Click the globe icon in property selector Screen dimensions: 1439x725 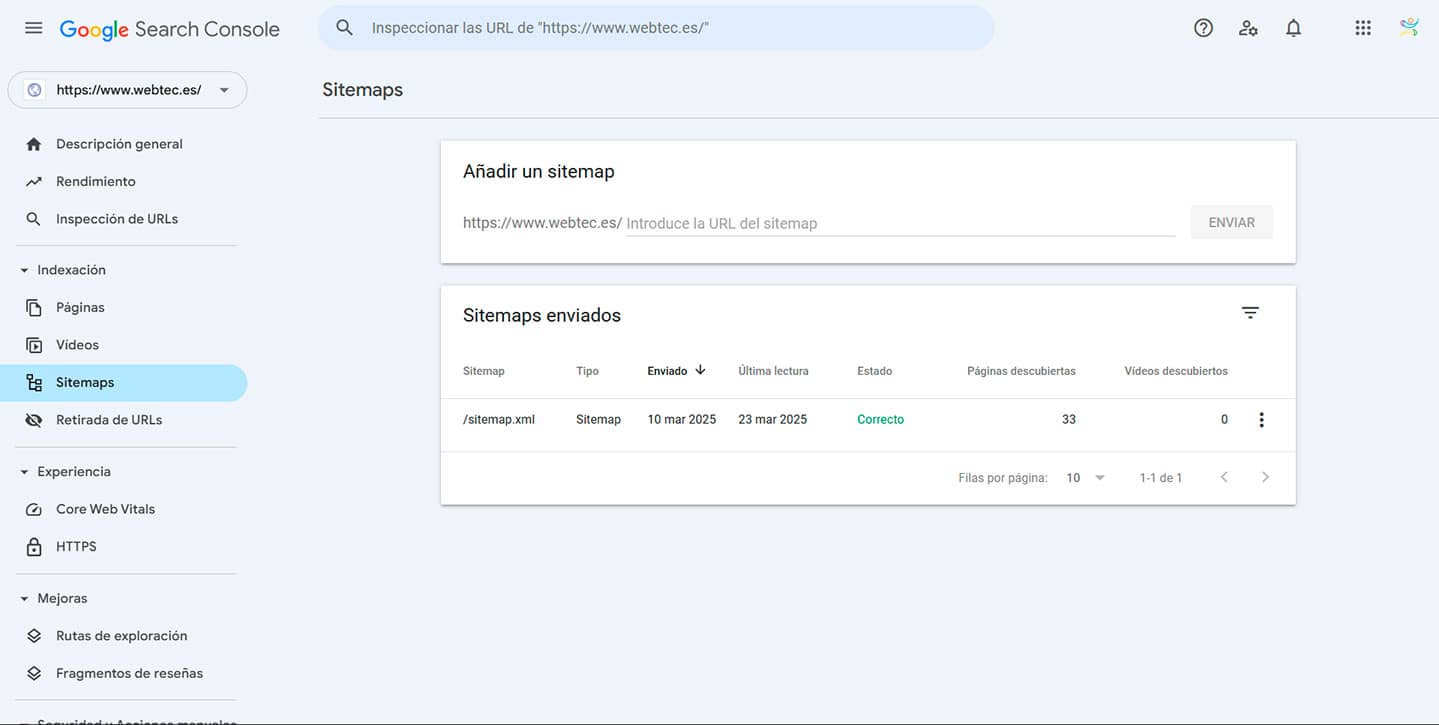click(x=35, y=90)
